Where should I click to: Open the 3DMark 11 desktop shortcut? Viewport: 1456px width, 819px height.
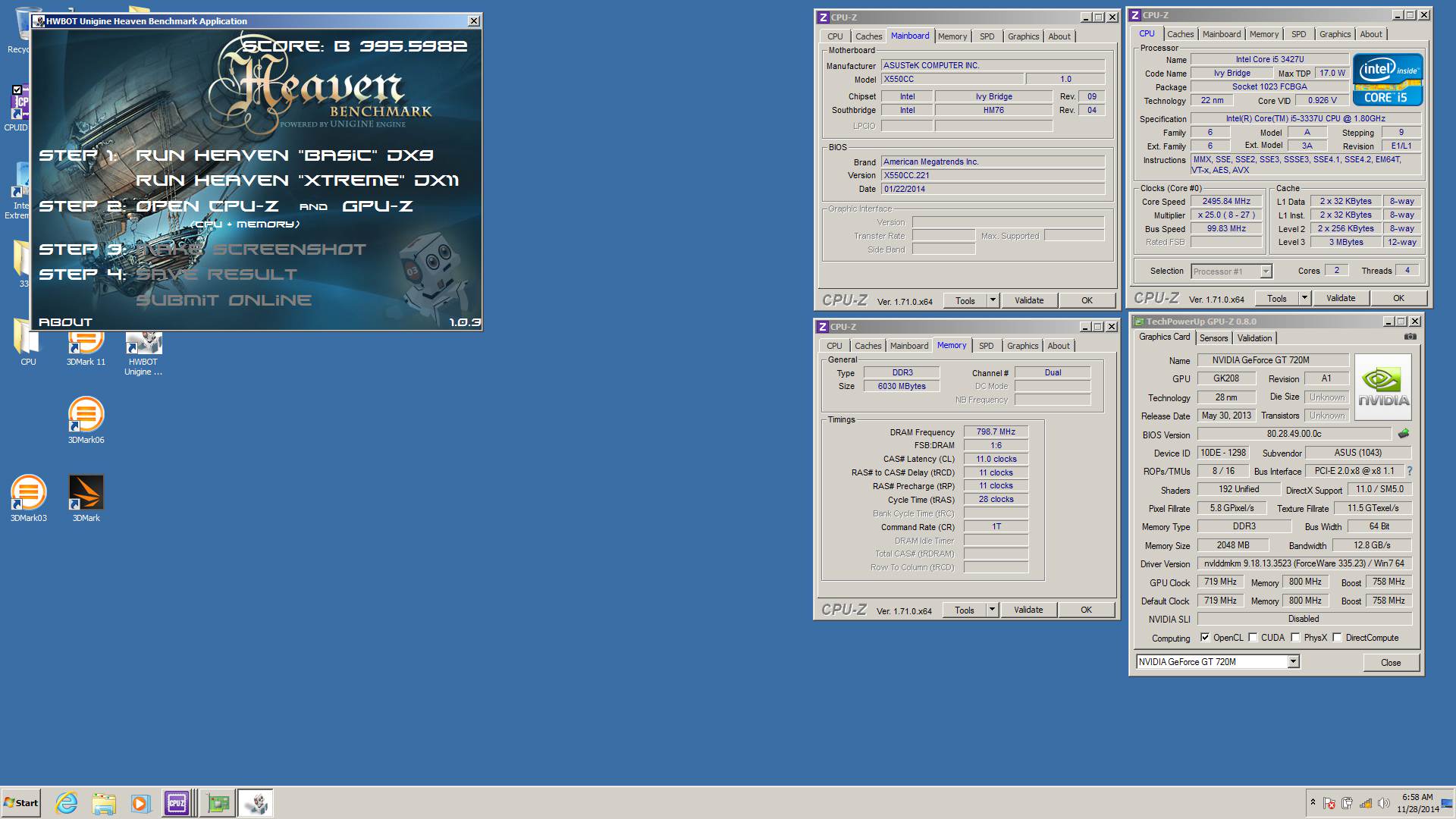[x=86, y=349]
